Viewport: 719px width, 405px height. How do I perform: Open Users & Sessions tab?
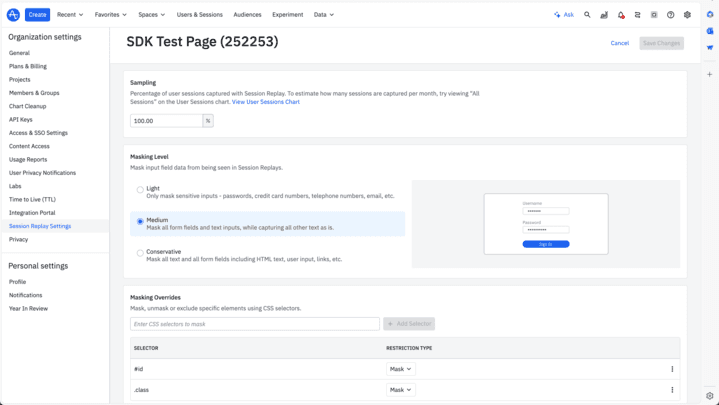[200, 15]
